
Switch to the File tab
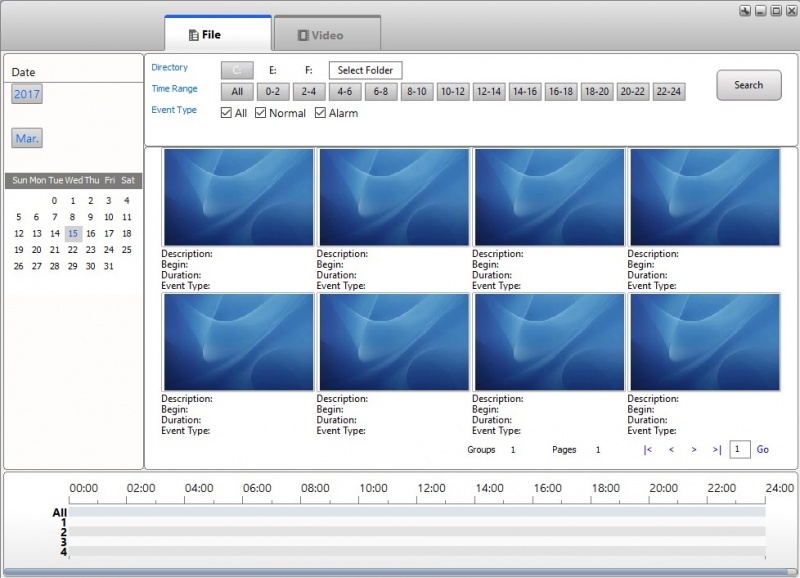tap(216, 33)
